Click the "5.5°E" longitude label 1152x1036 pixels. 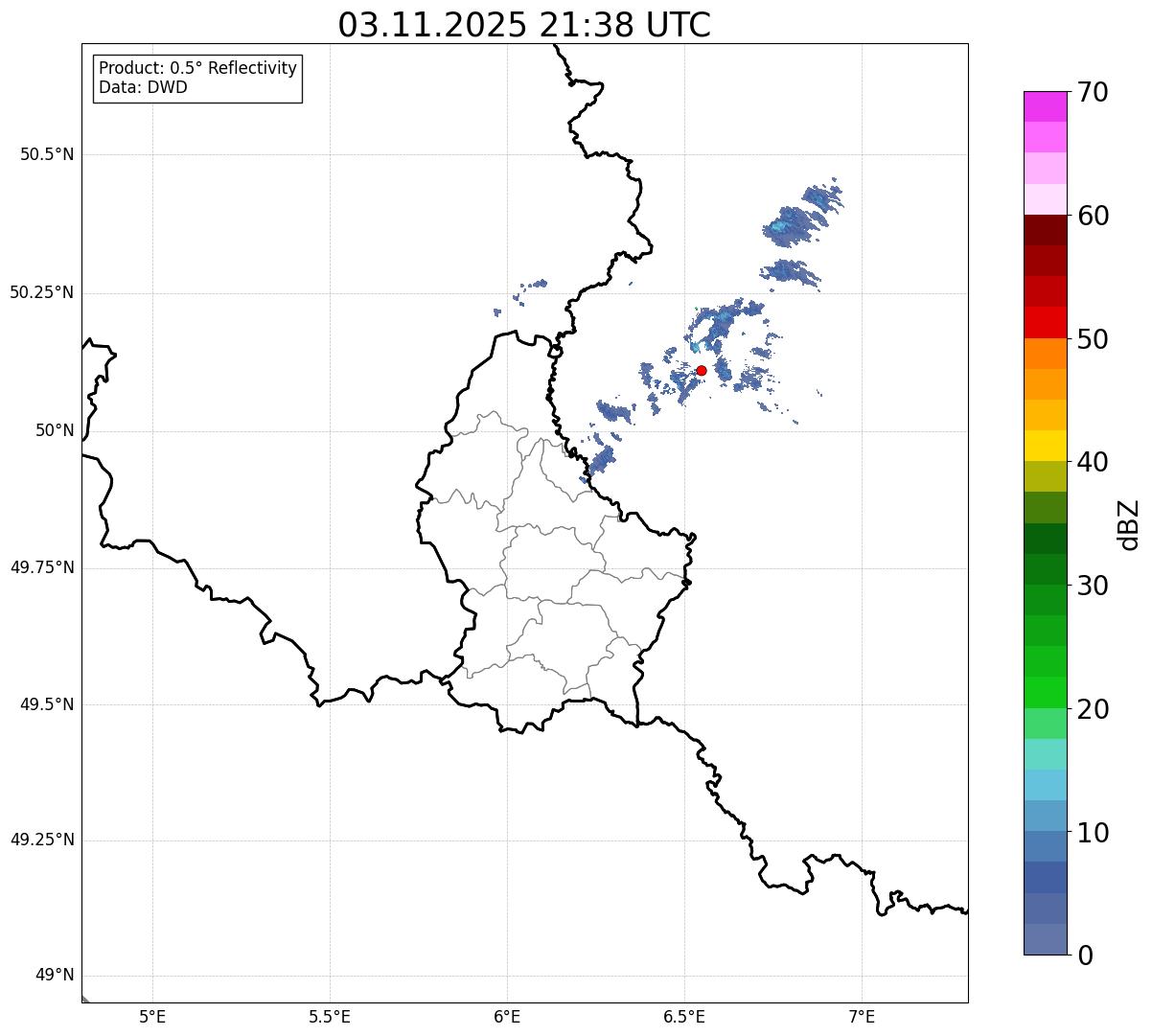pos(330,1017)
